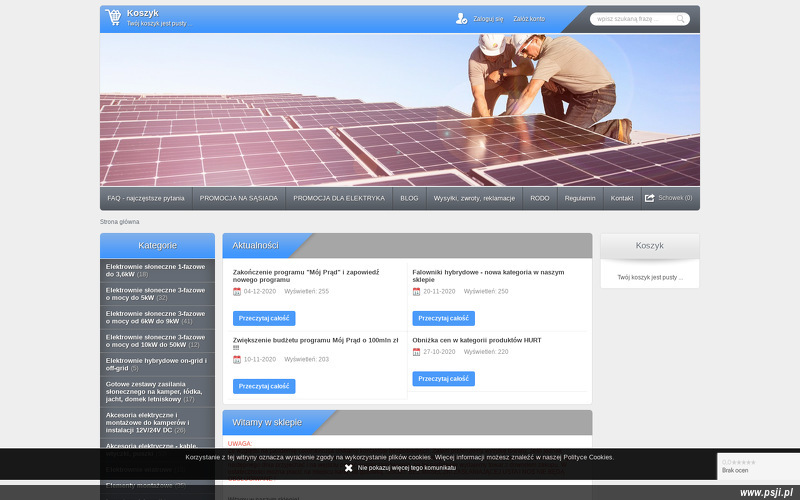Open news title Zwiększenie budżetu programu Mój Prąd
The width and height of the screenshot is (800, 500).
[x=315, y=344]
